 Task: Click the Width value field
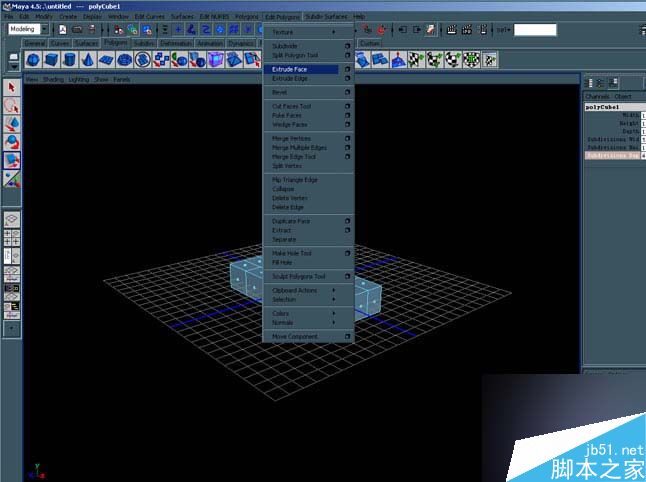click(644, 115)
